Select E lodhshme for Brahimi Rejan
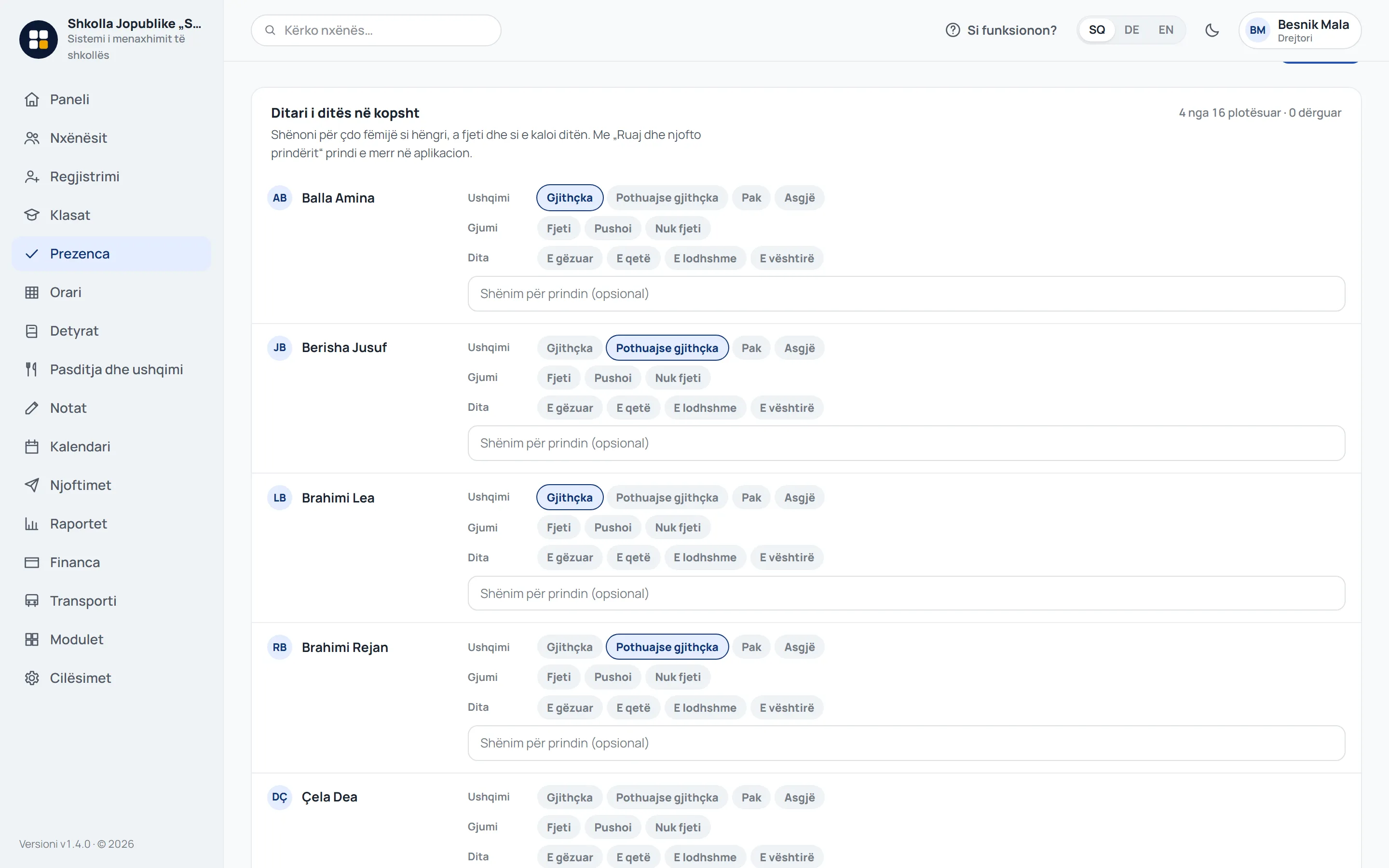The height and width of the screenshot is (868, 1389). click(x=705, y=708)
